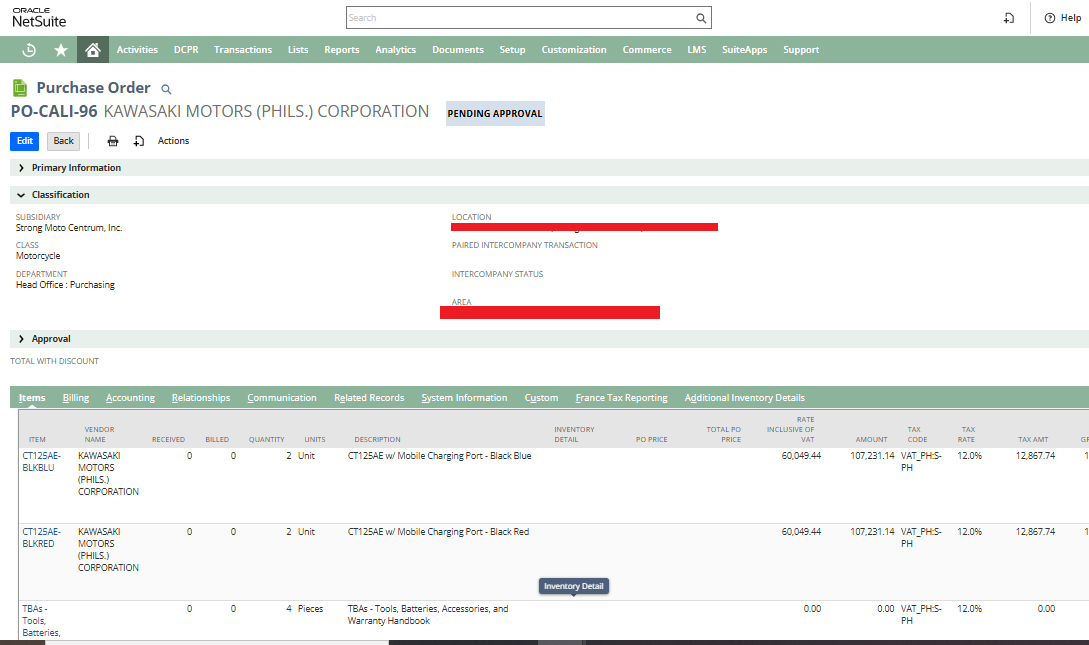1089x645 pixels.
Task: Click the Print icon
Action: pos(113,141)
